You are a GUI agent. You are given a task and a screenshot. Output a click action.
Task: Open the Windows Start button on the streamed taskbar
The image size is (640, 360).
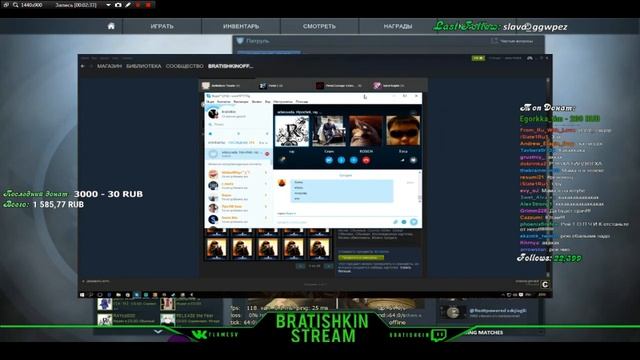(x=82, y=294)
